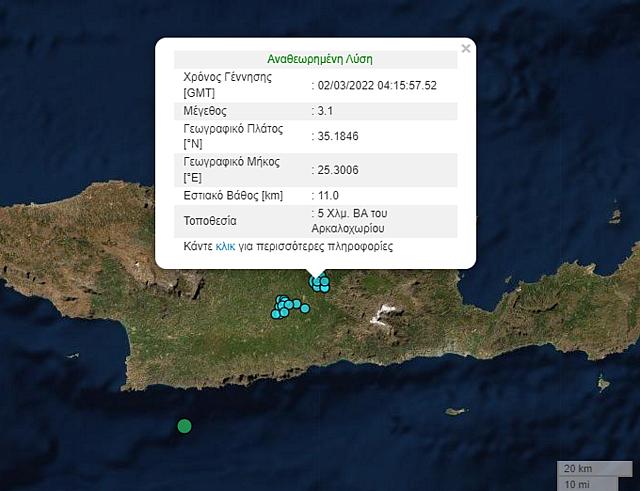Click the 'κλικ' link for more information
Viewport: 640px width, 491px height.
(225, 245)
